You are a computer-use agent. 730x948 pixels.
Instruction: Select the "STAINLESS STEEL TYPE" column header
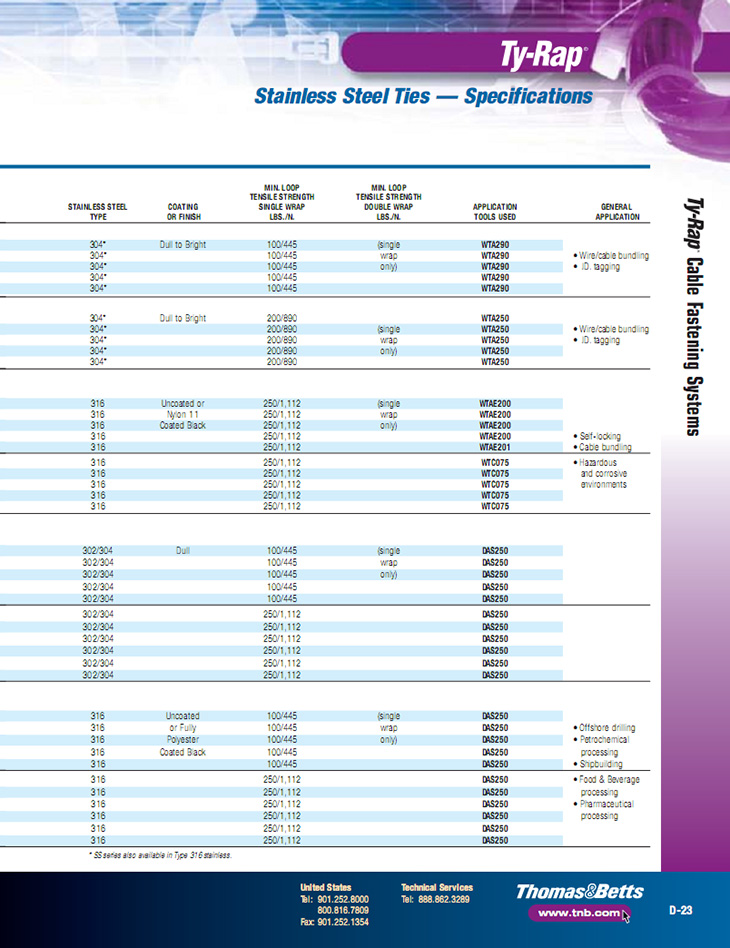tap(97, 212)
